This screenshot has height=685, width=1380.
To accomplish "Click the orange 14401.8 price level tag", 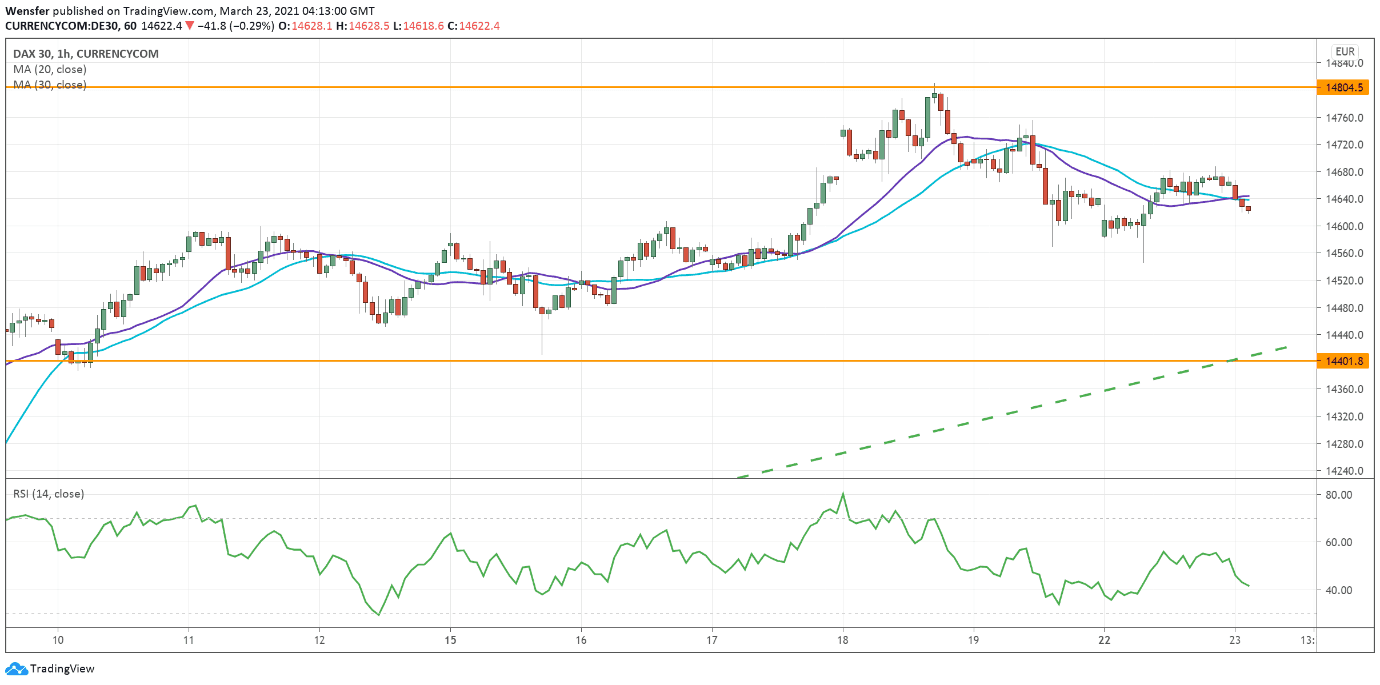I will pyautogui.click(x=1344, y=361).
